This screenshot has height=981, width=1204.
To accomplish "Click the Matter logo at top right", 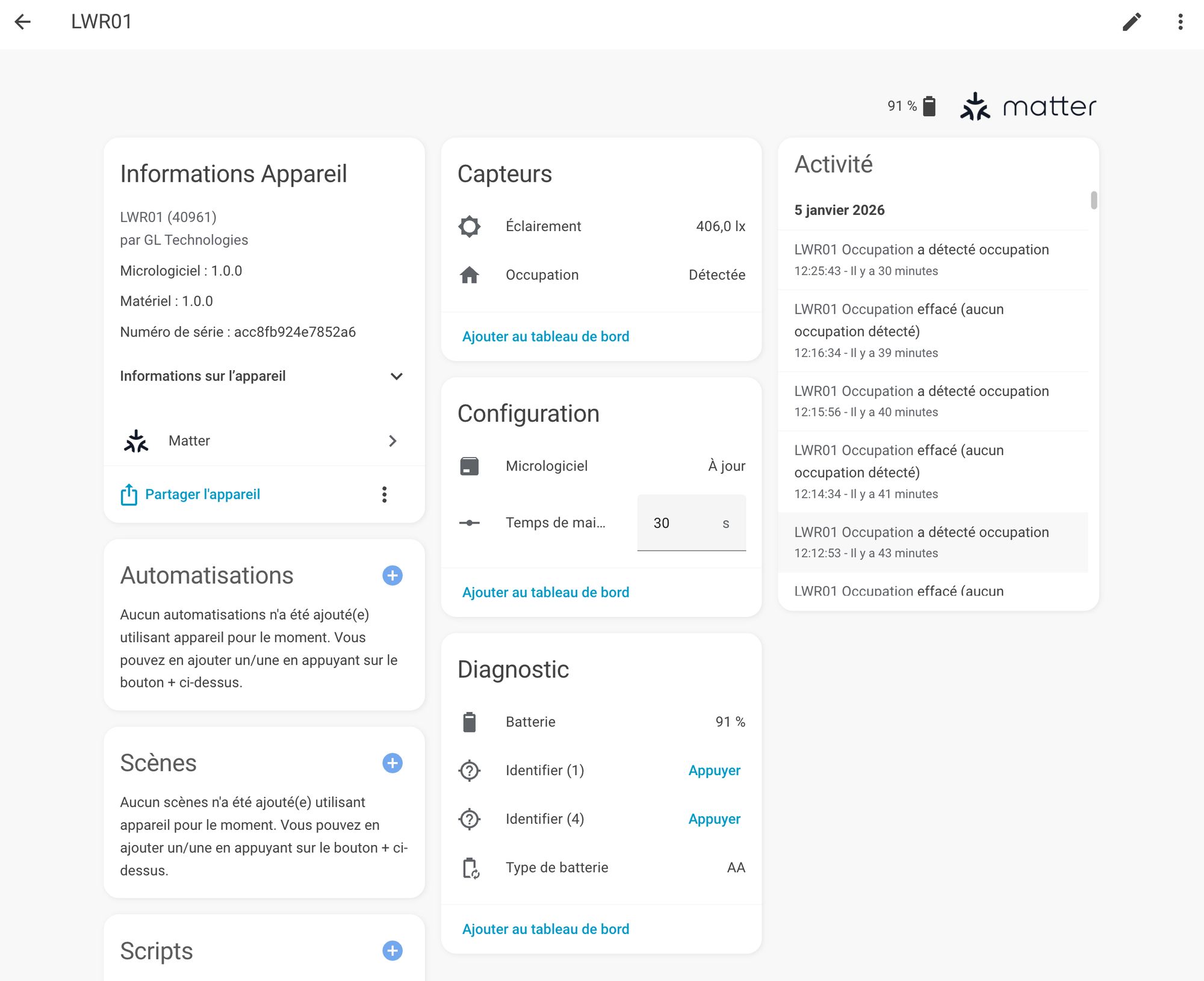I will [1028, 107].
